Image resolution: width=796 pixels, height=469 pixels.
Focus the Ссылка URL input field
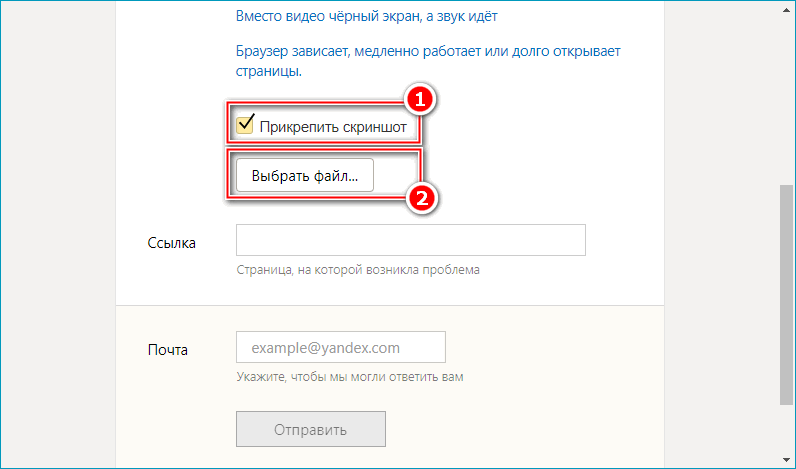(x=410, y=241)
